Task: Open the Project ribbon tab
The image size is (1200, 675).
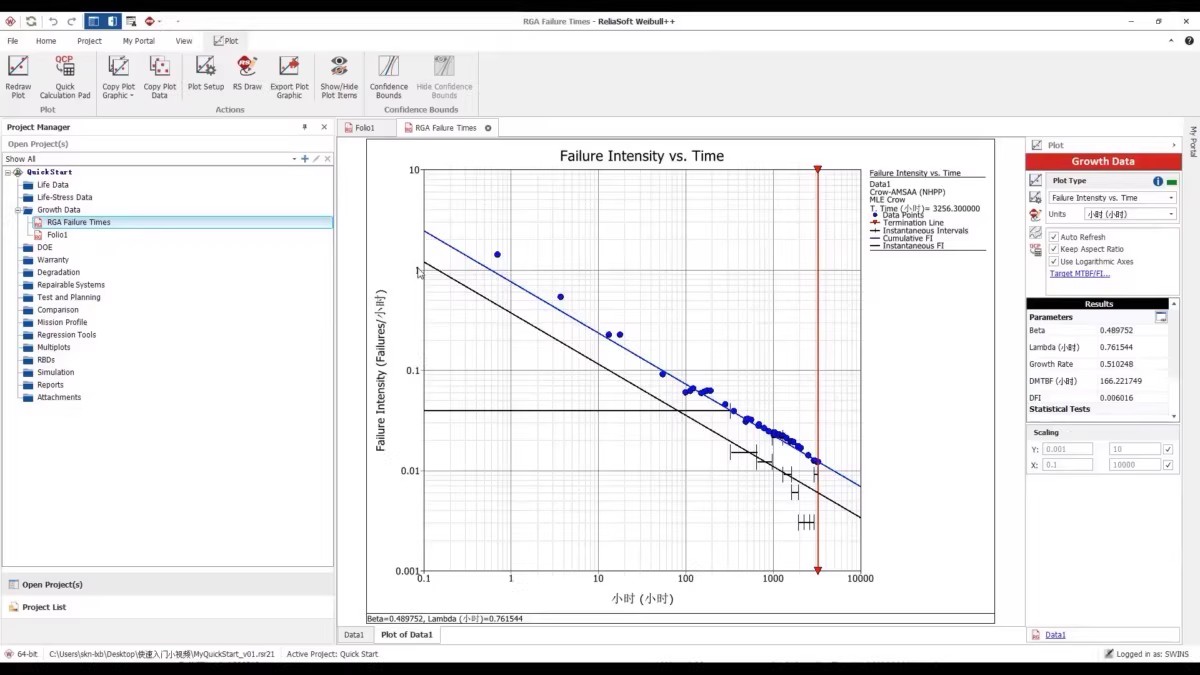Action: pyautogui.click(x=89, y=41)
